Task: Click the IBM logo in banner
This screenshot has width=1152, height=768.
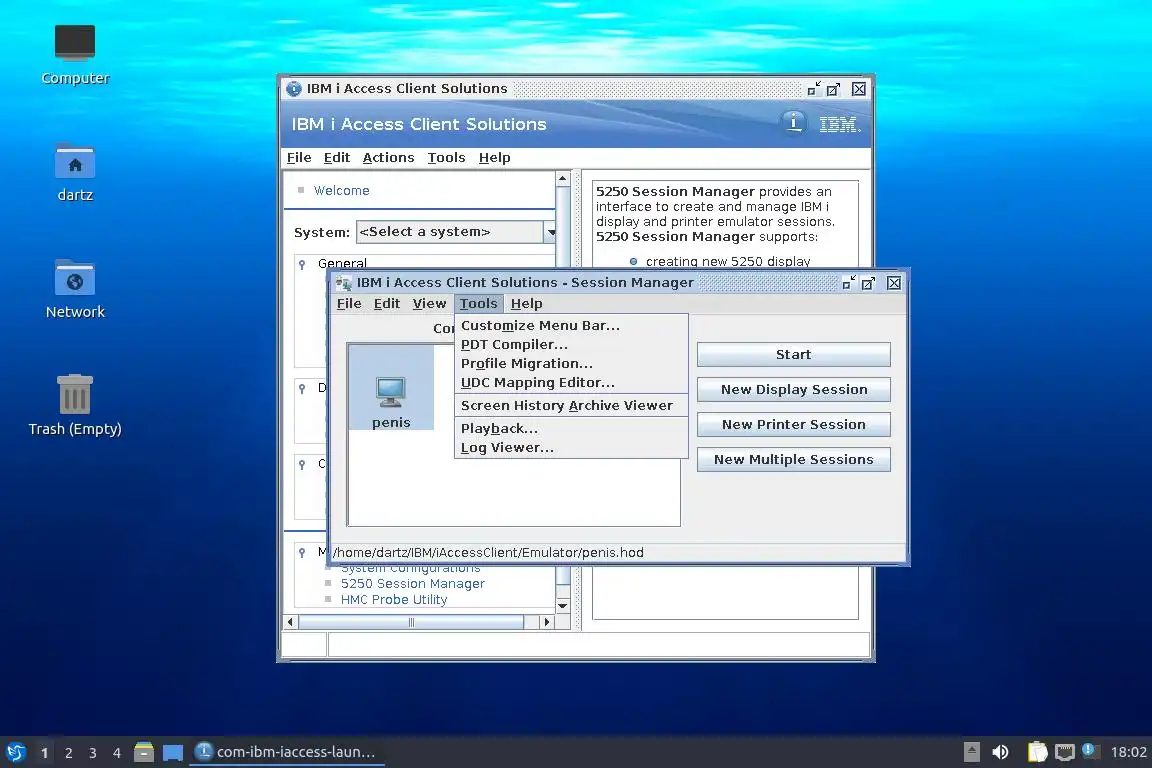Action: point(840,124)
